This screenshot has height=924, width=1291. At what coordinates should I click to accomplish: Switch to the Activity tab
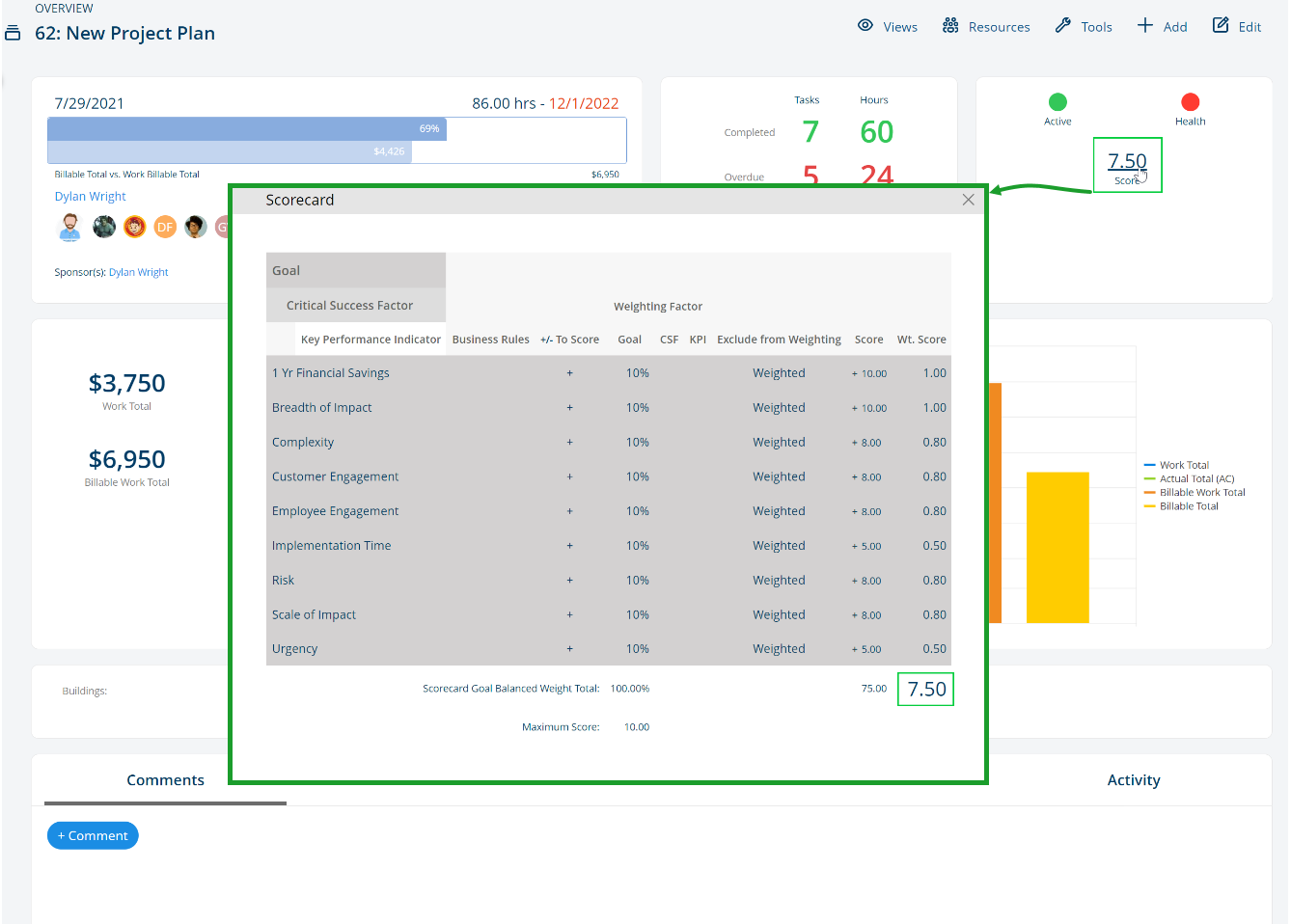[1134, 779]
